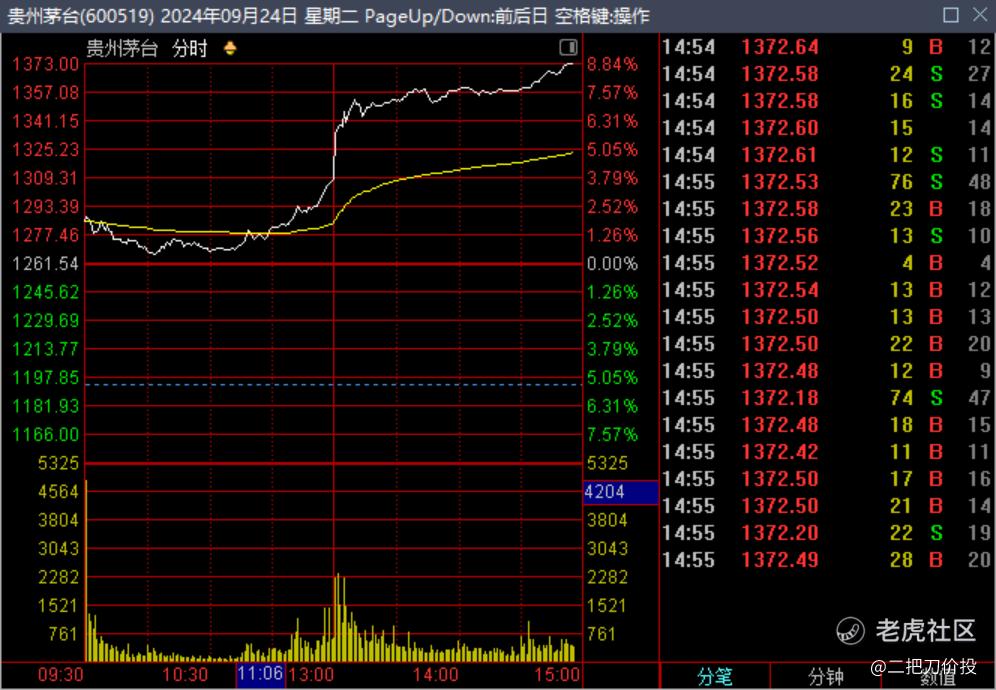Click the 1197.85 price axis label
This screenshot has width=996, height=690.
coord(46,377)
